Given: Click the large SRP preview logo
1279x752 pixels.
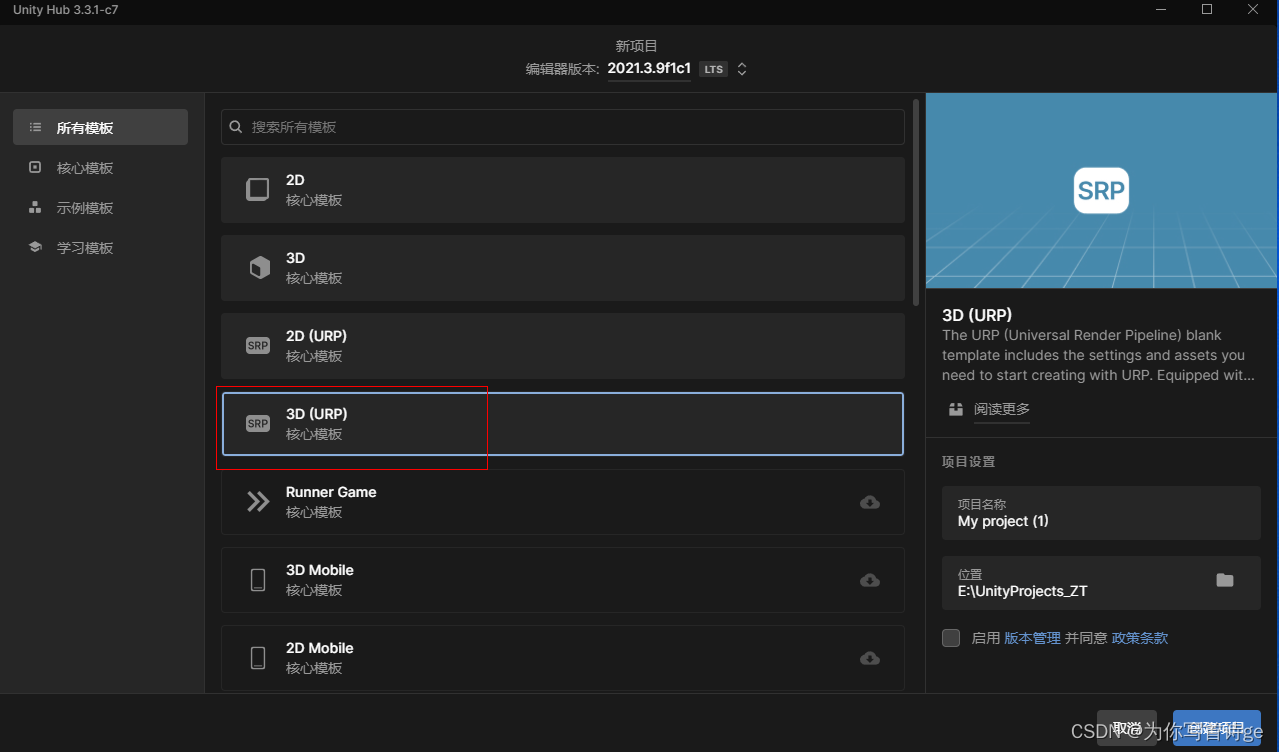Looking at the screenshot, I should 1101,190.
